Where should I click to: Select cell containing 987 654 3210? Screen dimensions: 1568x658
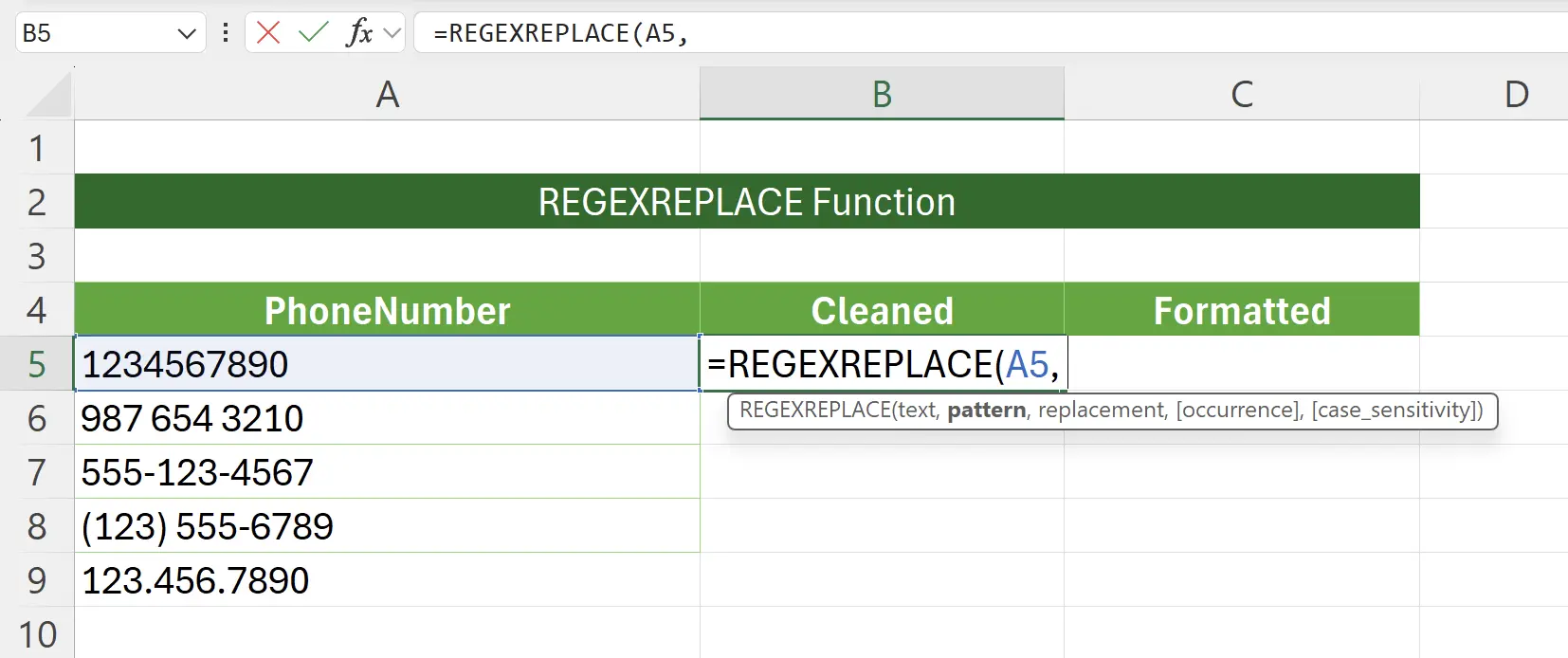coord(387,417)
